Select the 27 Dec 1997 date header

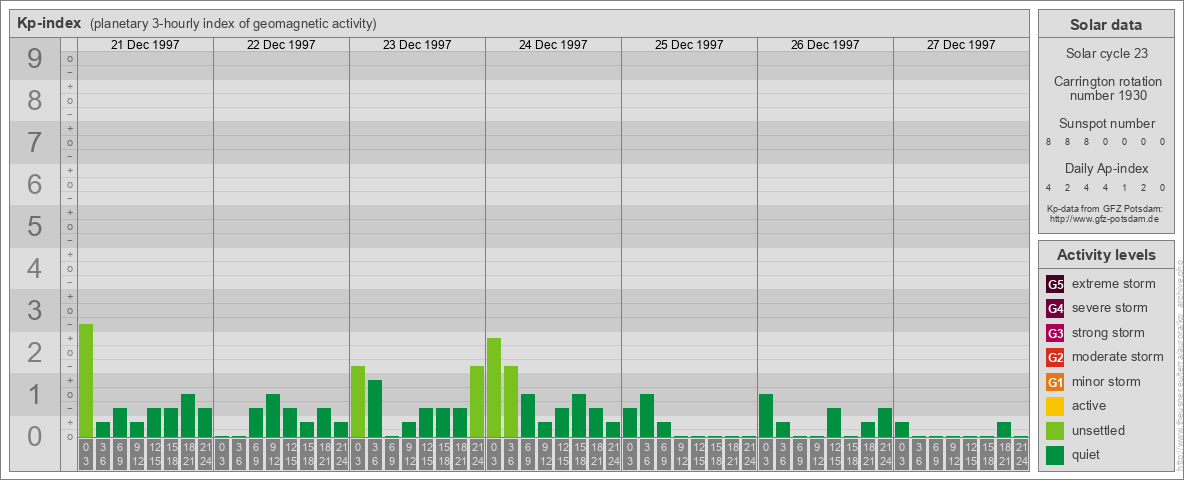click(960, 45)
